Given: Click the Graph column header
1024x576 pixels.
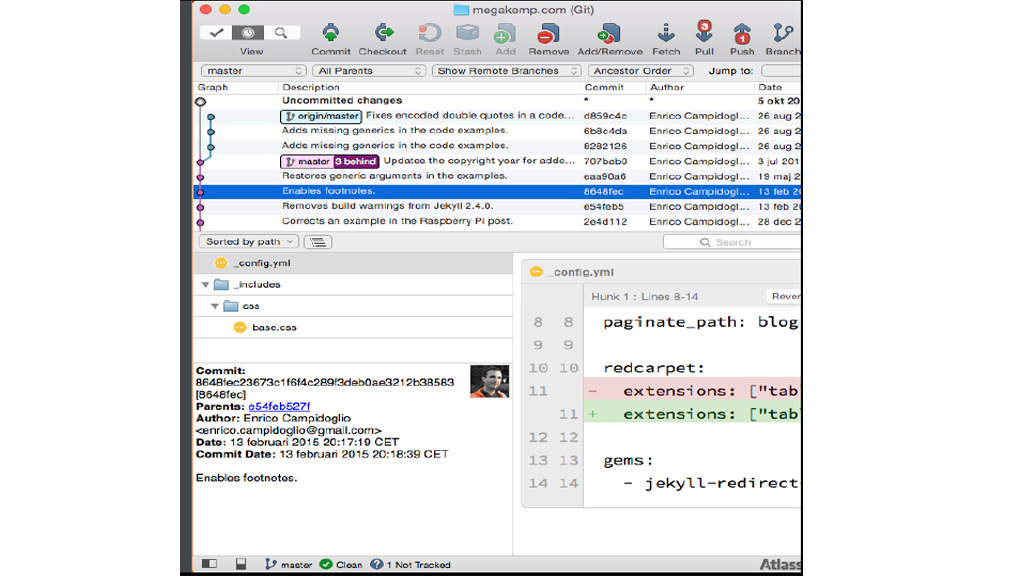Looking at the screenshot, I should click(213, 87).
